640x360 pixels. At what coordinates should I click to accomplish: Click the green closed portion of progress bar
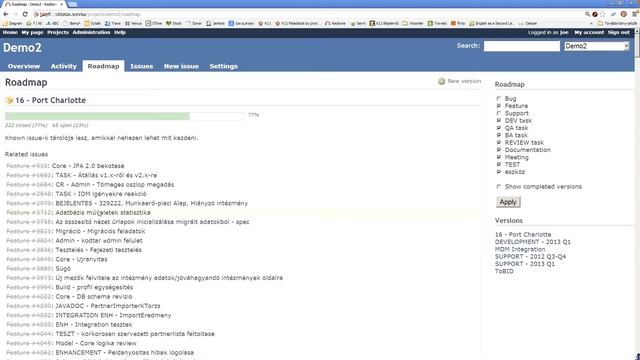97,116
